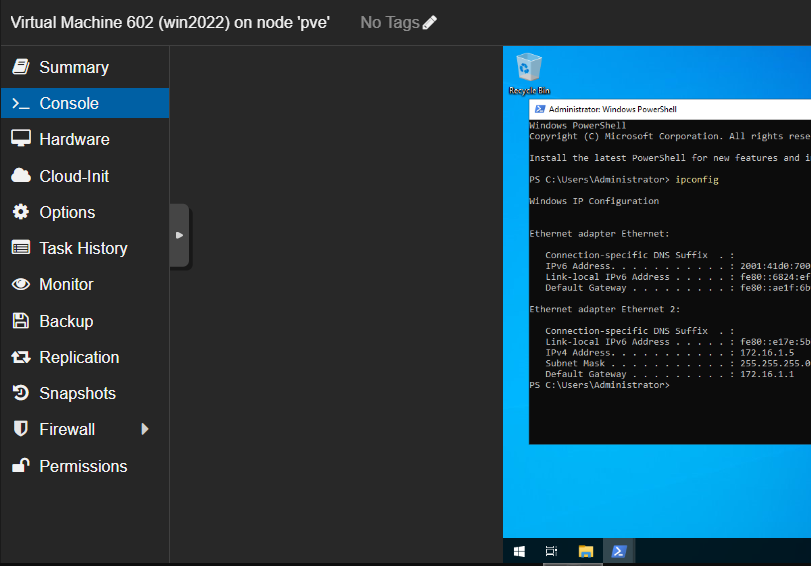Open the Summary section icon
This screenshot has width=811, height=566.
coord(21,67)
